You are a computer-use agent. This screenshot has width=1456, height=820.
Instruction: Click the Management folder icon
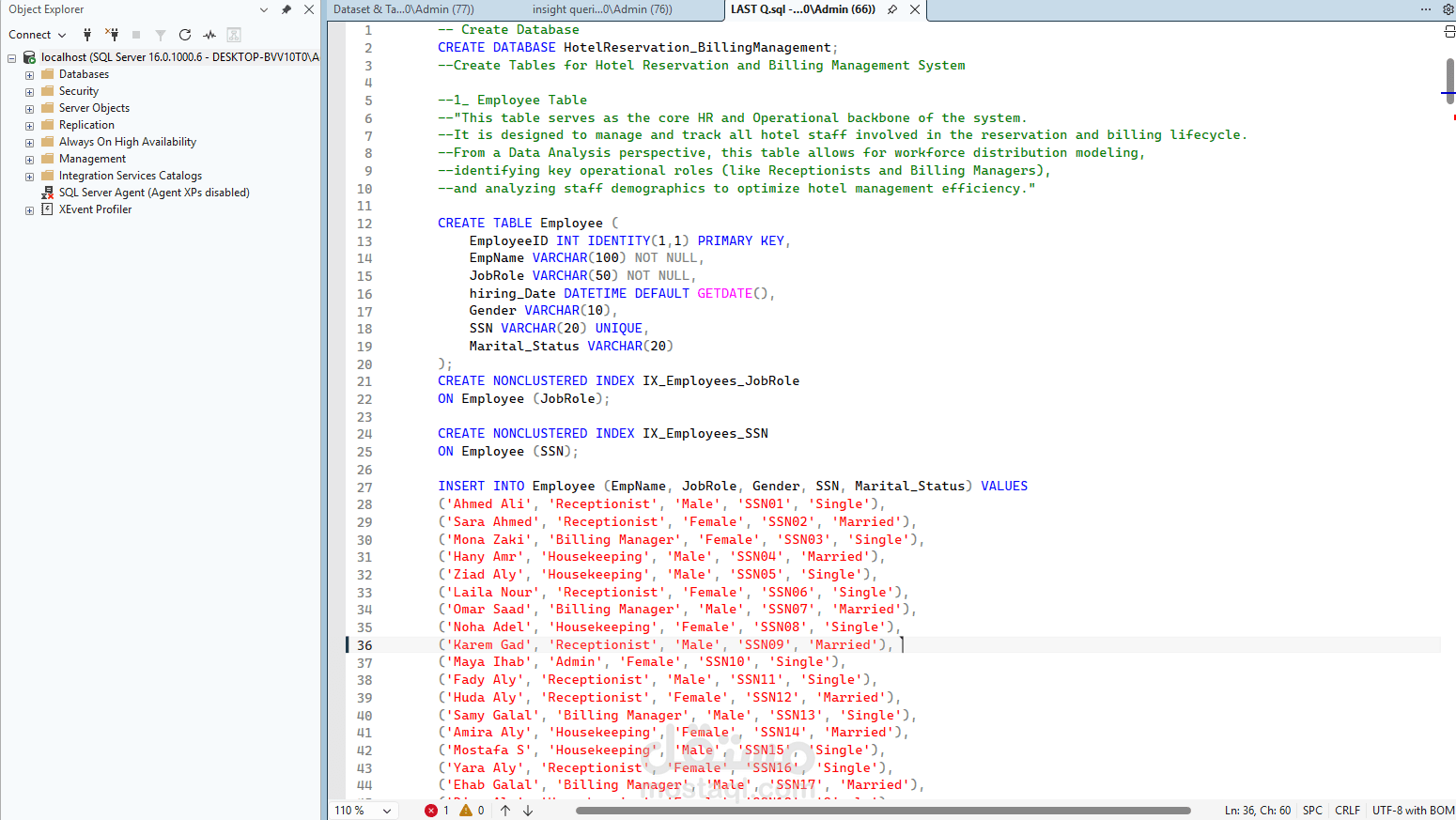[47, 159]
